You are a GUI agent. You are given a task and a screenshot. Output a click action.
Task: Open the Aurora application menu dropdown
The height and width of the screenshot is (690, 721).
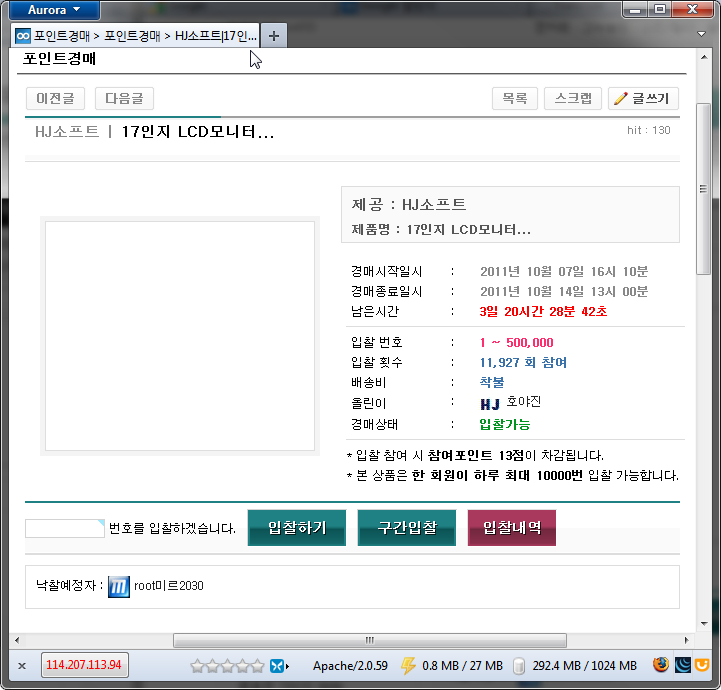pos(54,10)
